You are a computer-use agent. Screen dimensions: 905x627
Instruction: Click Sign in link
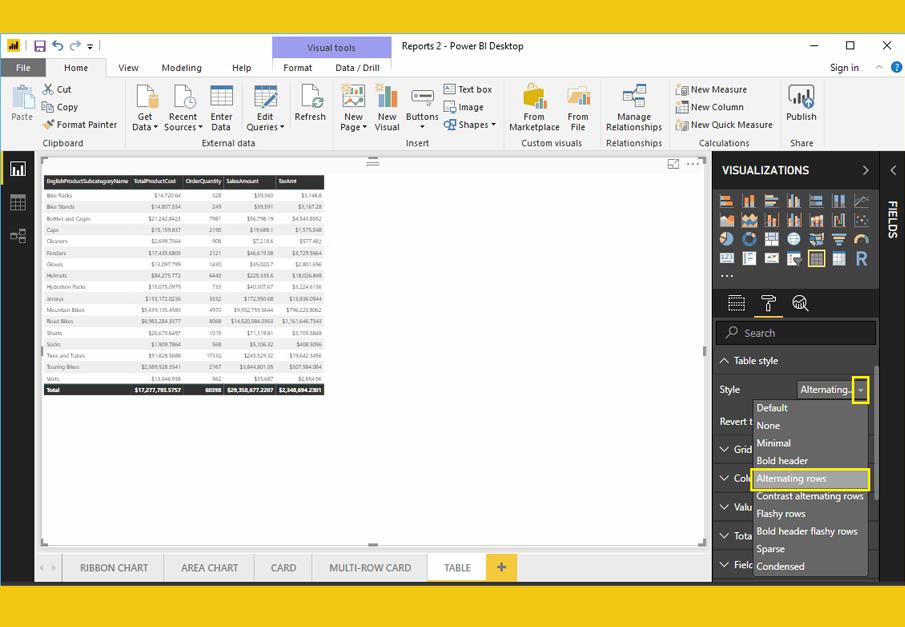(x=844, y=68)
